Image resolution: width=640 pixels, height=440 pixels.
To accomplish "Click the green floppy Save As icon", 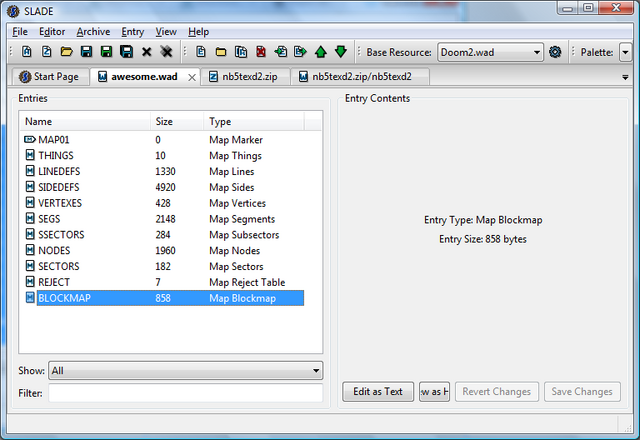I will point(107,52).
